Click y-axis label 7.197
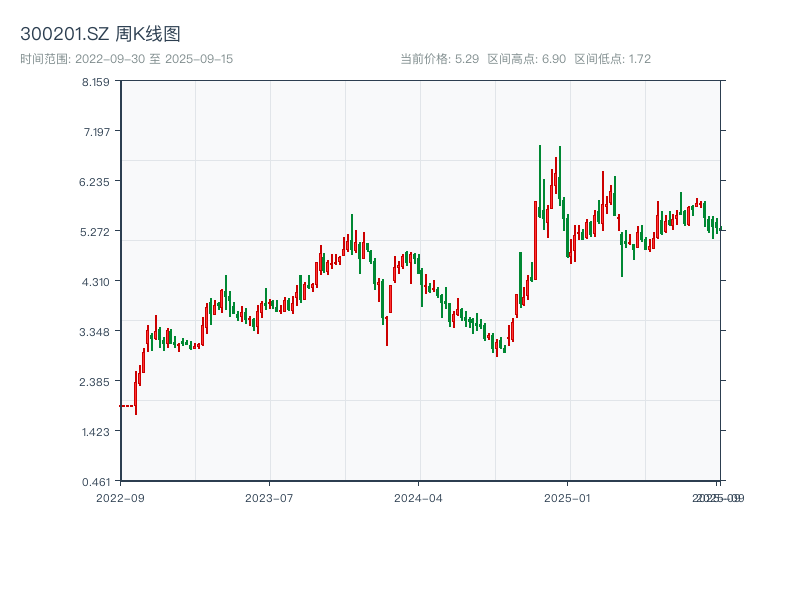 coord(96,132)
